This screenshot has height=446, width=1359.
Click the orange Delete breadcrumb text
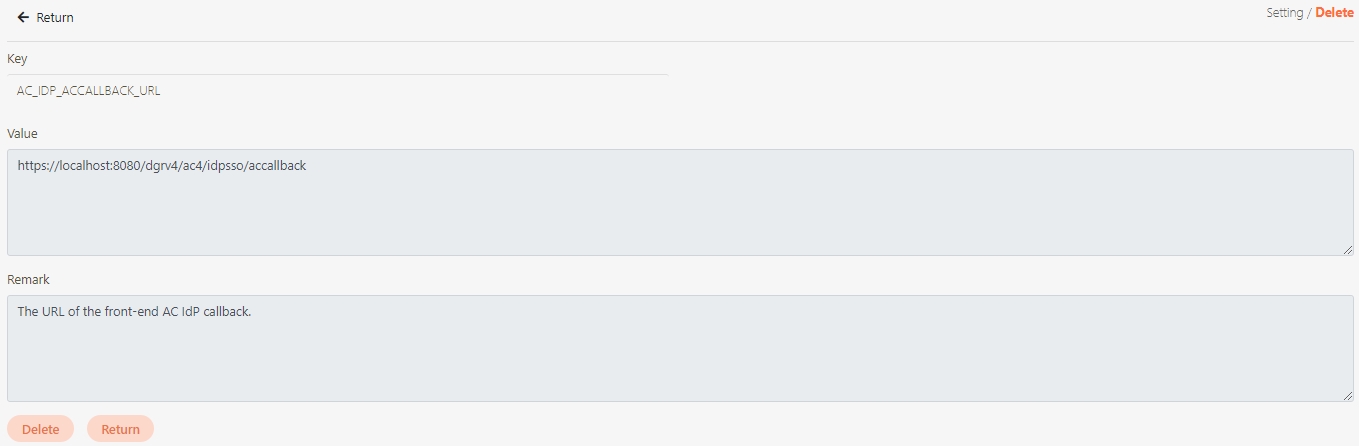tap(1334, 13)
